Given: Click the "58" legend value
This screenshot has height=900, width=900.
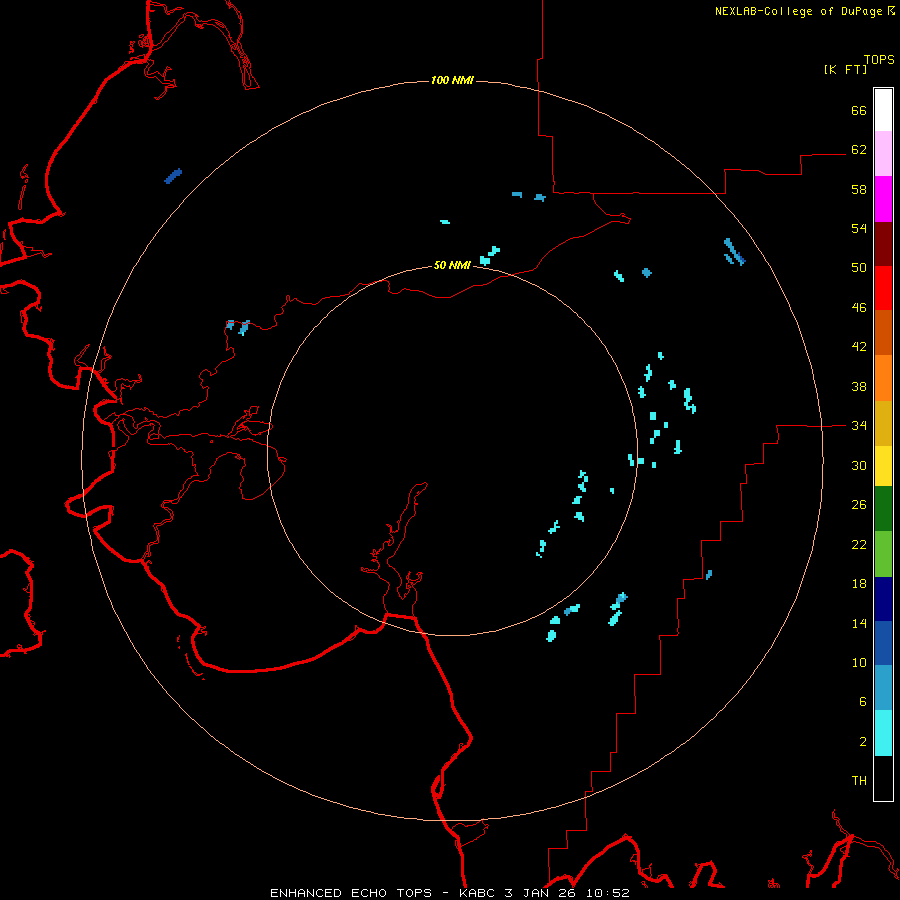Looking at the screenshot, I should point(859,189).
